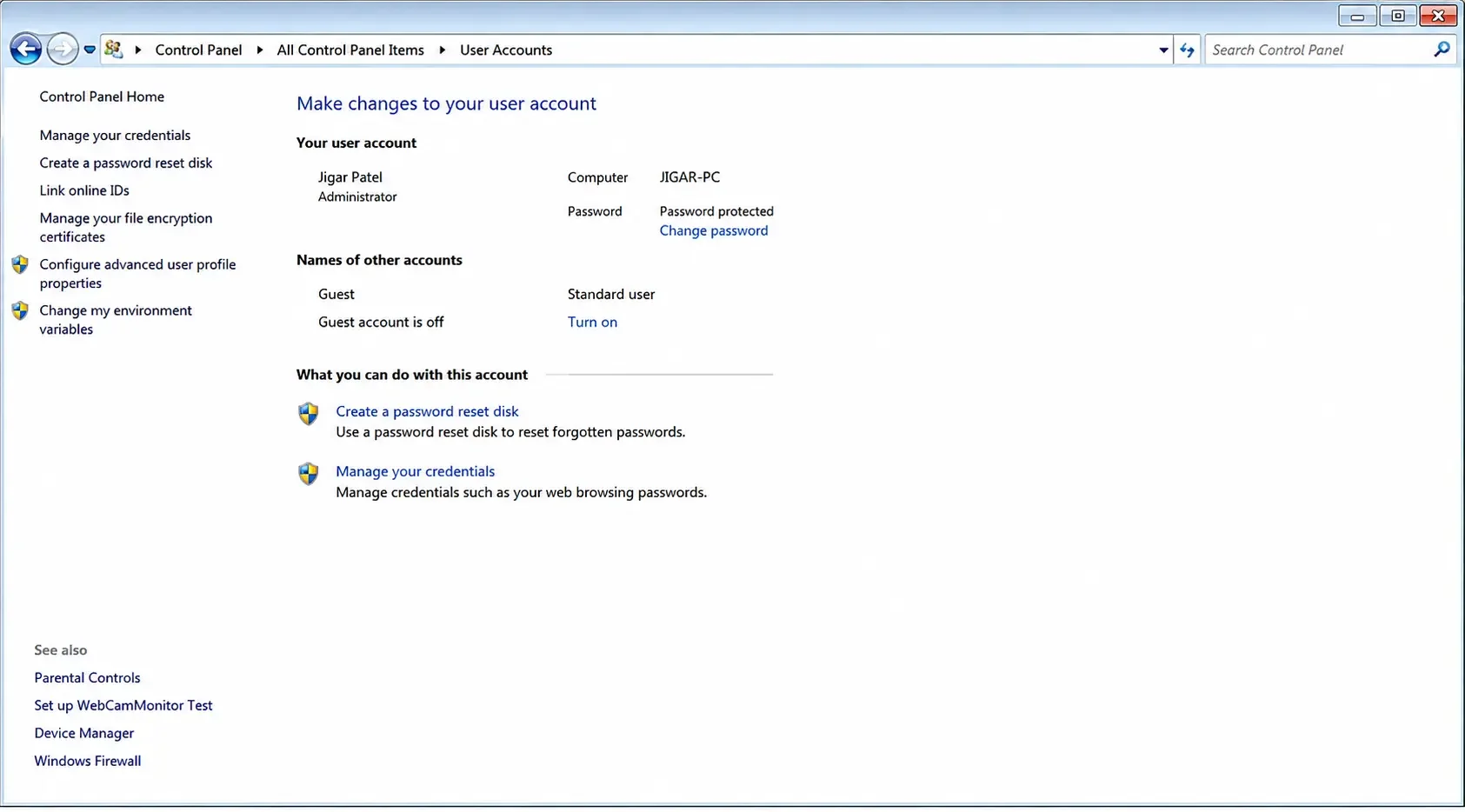
Task: Open Manage your credentials in sidebar
Action: (115, 136)
